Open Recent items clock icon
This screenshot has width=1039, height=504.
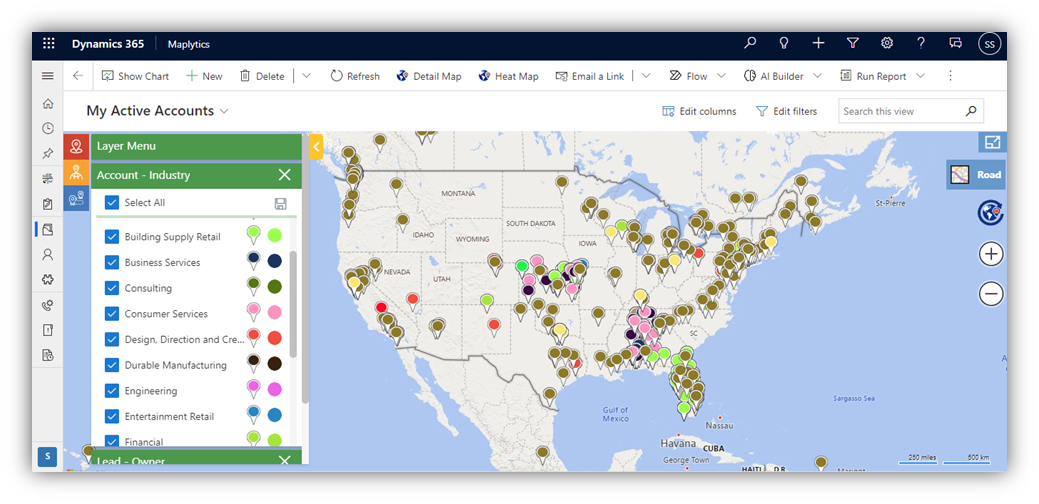coord(48,128)
